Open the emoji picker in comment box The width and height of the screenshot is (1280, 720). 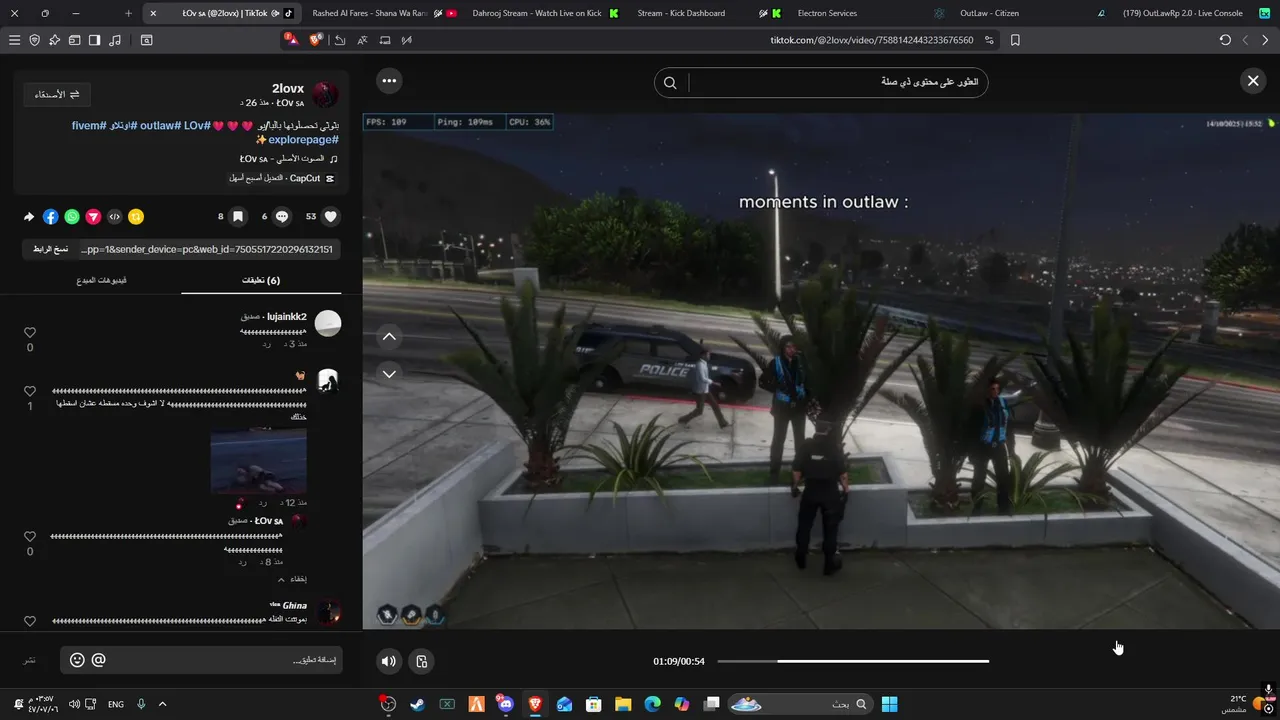point(77,660)
